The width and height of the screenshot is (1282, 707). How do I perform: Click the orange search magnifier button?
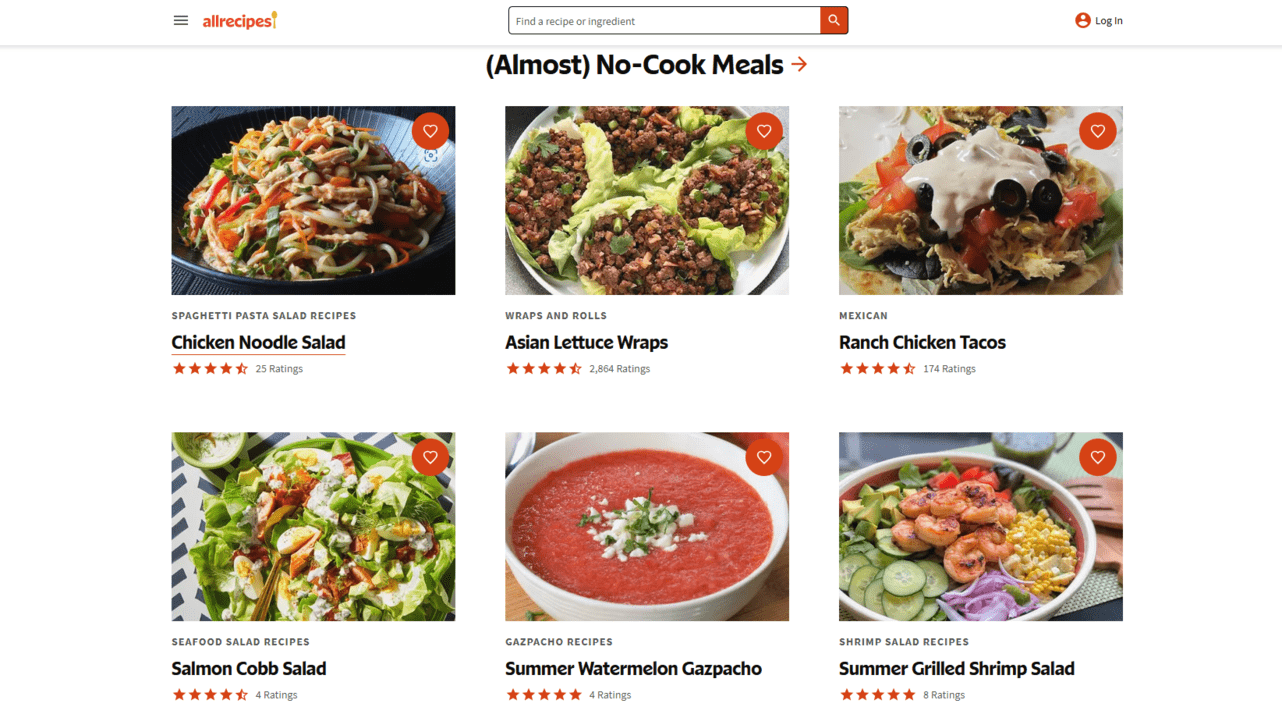[x=834, y=20]
